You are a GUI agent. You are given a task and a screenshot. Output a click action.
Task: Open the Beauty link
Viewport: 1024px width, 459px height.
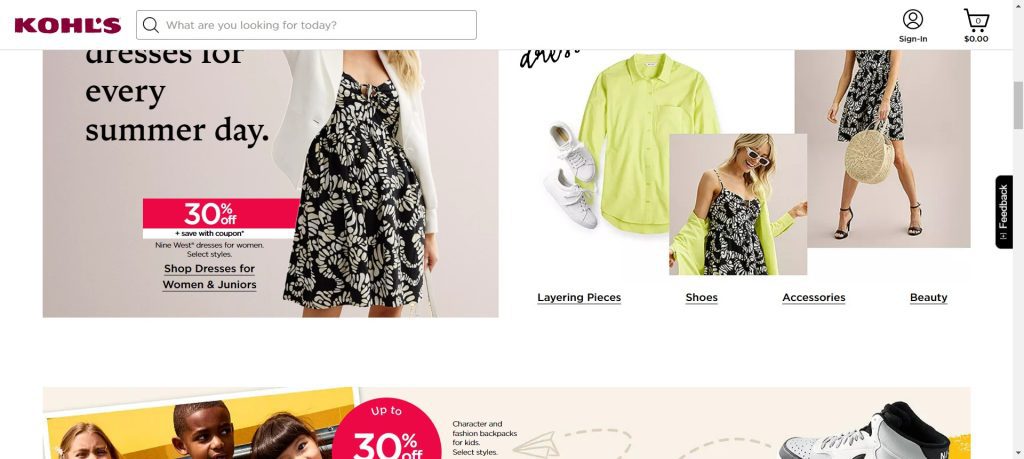click(928, 298)
